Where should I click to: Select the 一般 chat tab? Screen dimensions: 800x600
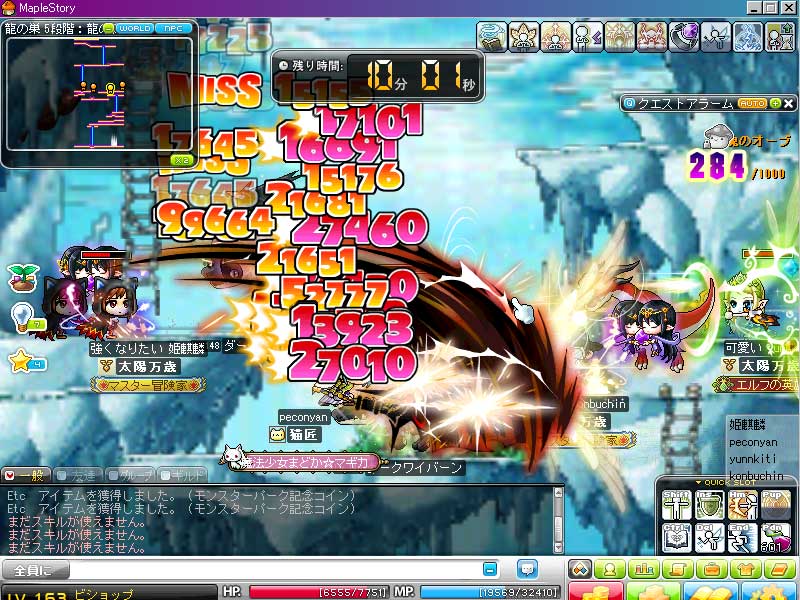tap(26, 476)
